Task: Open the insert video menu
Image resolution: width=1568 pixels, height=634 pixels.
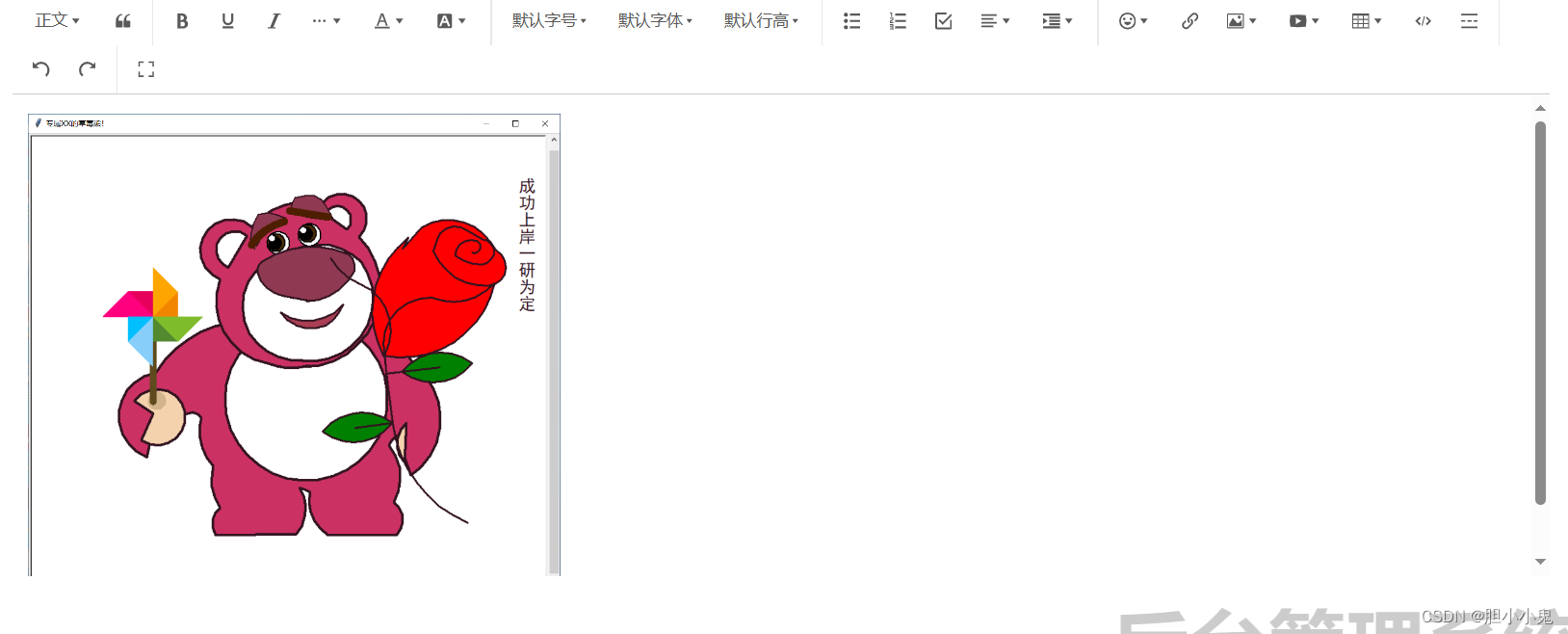Action: click(x=1304, y=20)
